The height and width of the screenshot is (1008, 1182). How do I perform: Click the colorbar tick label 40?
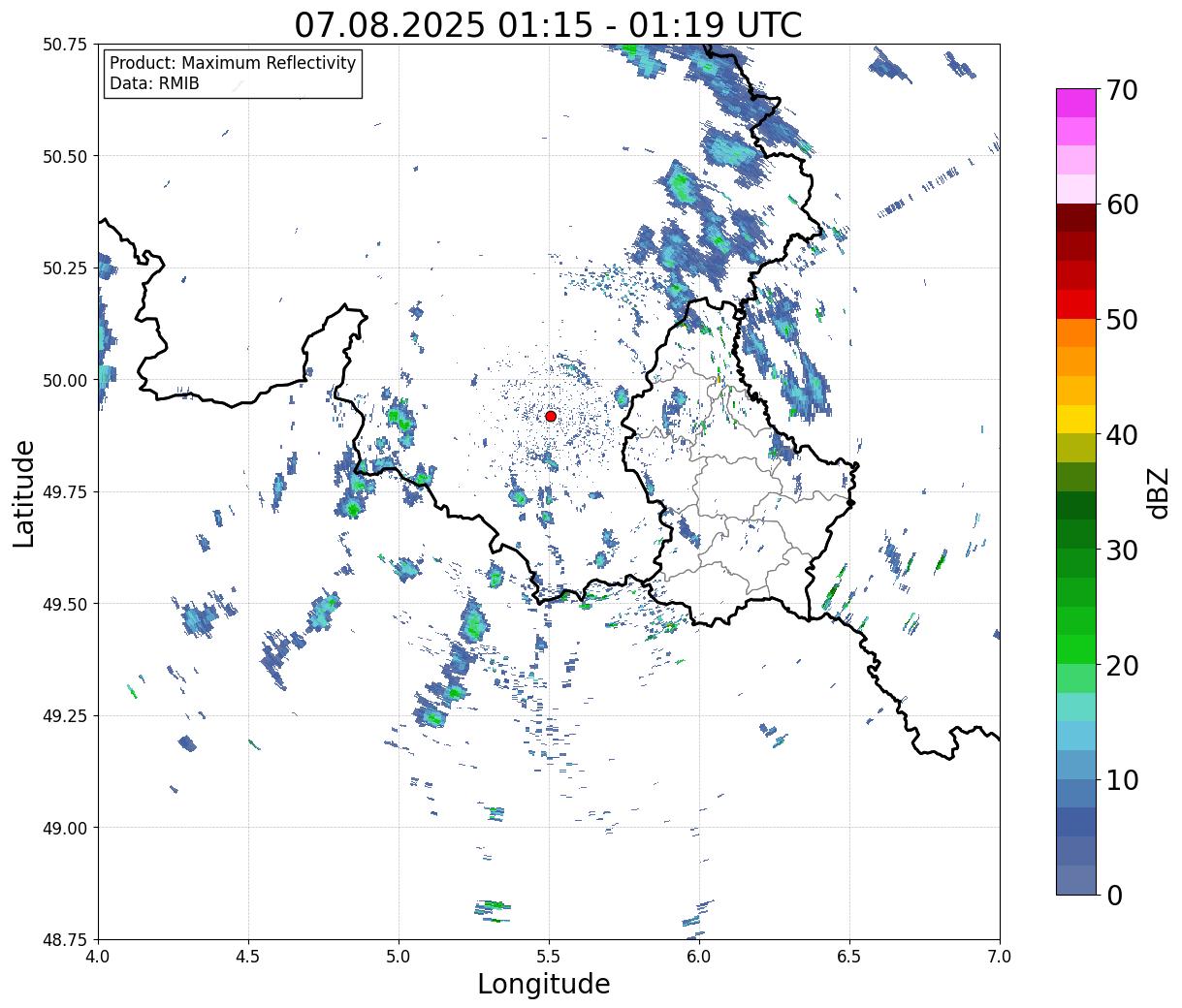1122,435
